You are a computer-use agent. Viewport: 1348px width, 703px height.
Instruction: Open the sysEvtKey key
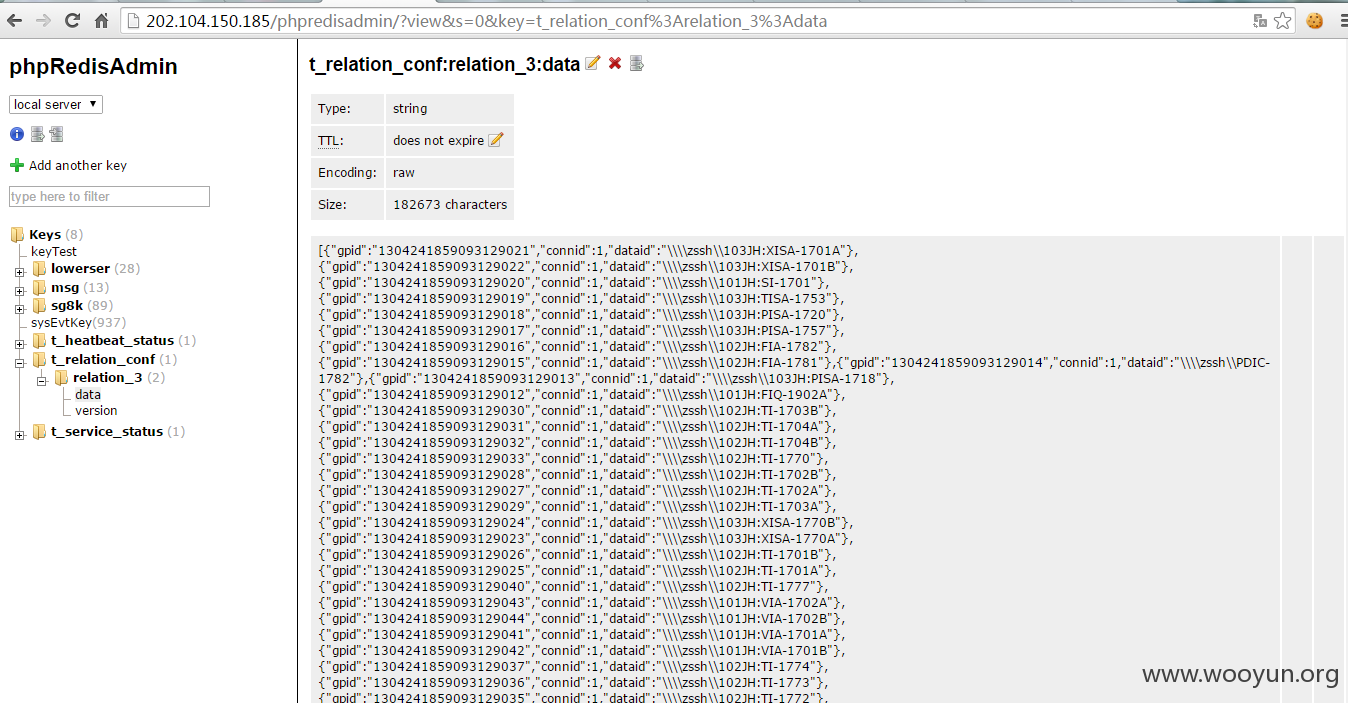pyautogui.click(x=61, y=322)
